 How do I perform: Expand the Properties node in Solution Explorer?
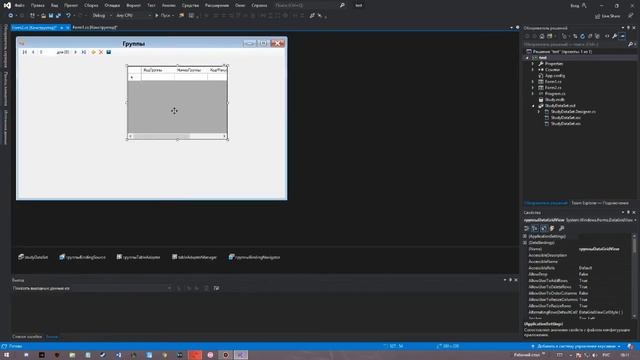click(533, 64)
